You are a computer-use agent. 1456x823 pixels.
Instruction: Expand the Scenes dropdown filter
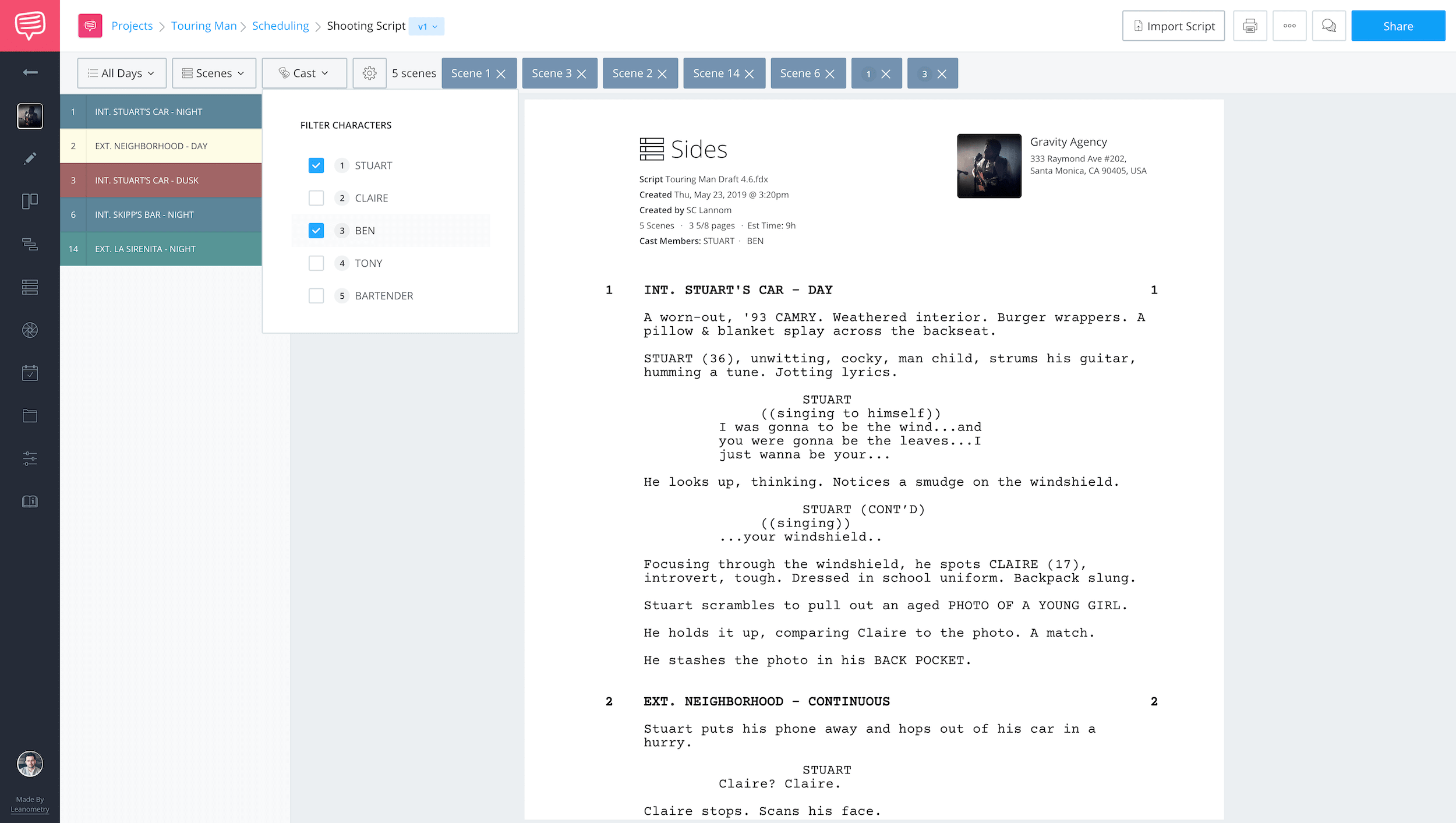(214, 73)
